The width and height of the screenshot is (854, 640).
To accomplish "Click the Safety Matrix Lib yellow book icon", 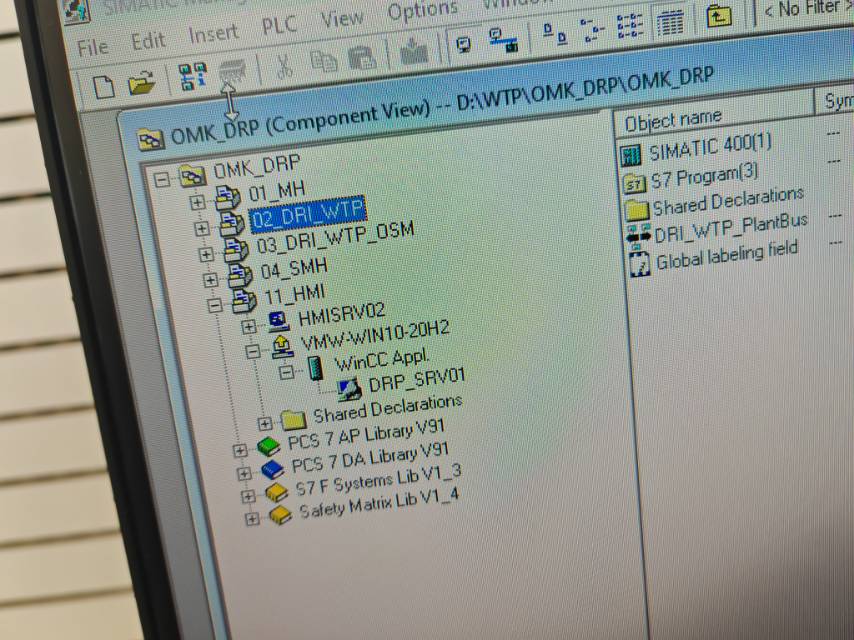I will tap(280, 514).
